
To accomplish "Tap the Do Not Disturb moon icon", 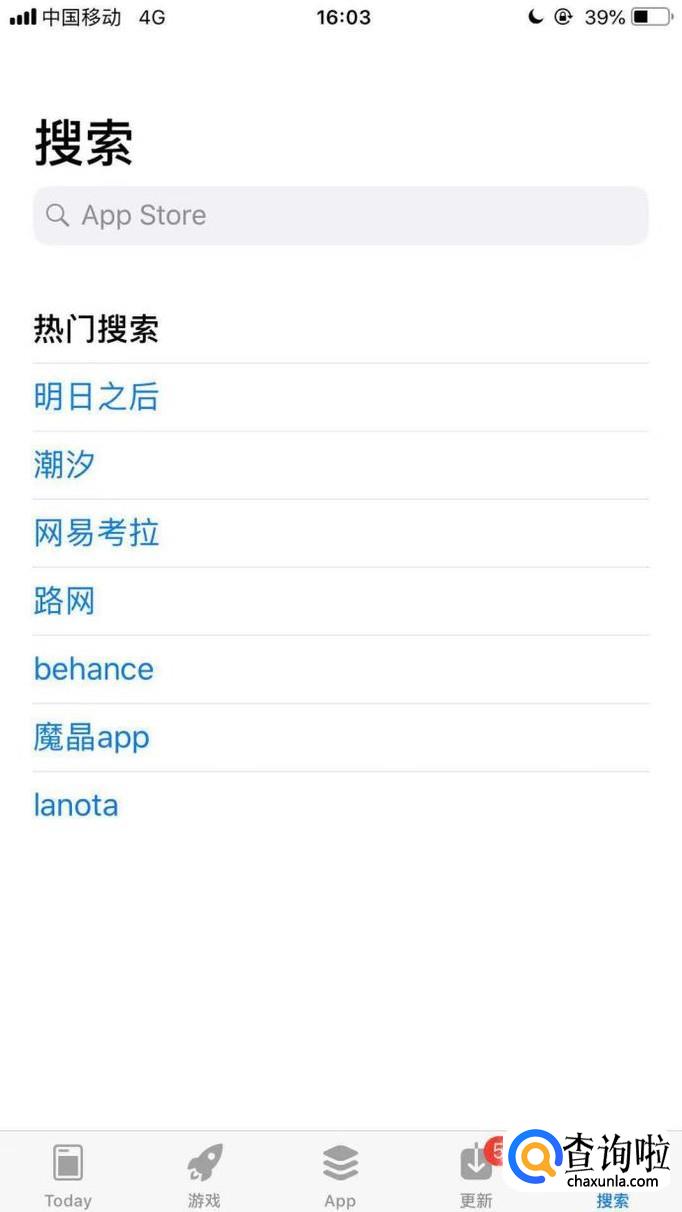I will 537,17.
